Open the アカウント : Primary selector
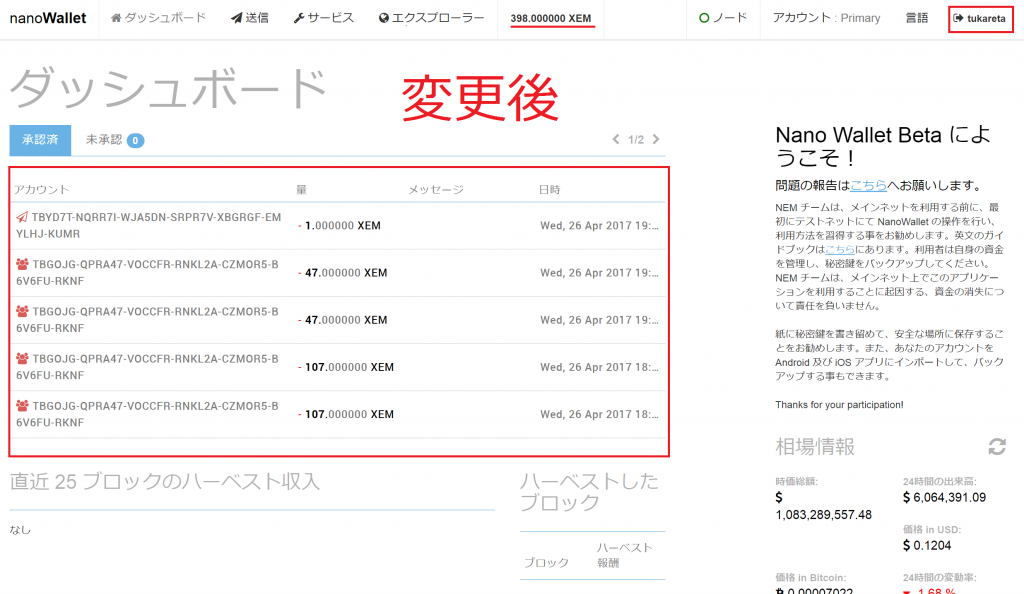Screen dimensions: 1024x594 826,18
